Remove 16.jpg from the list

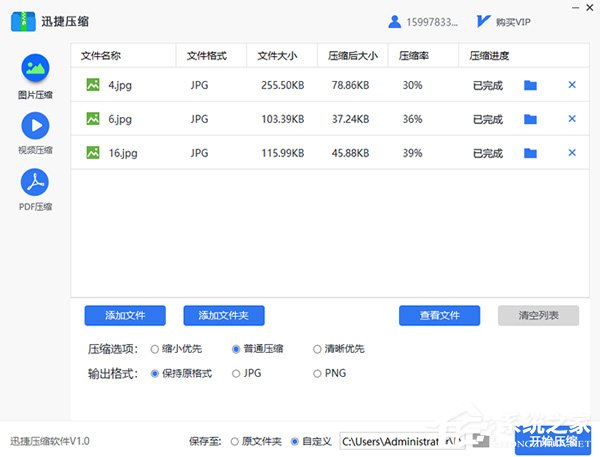click(x=572, y=153)
